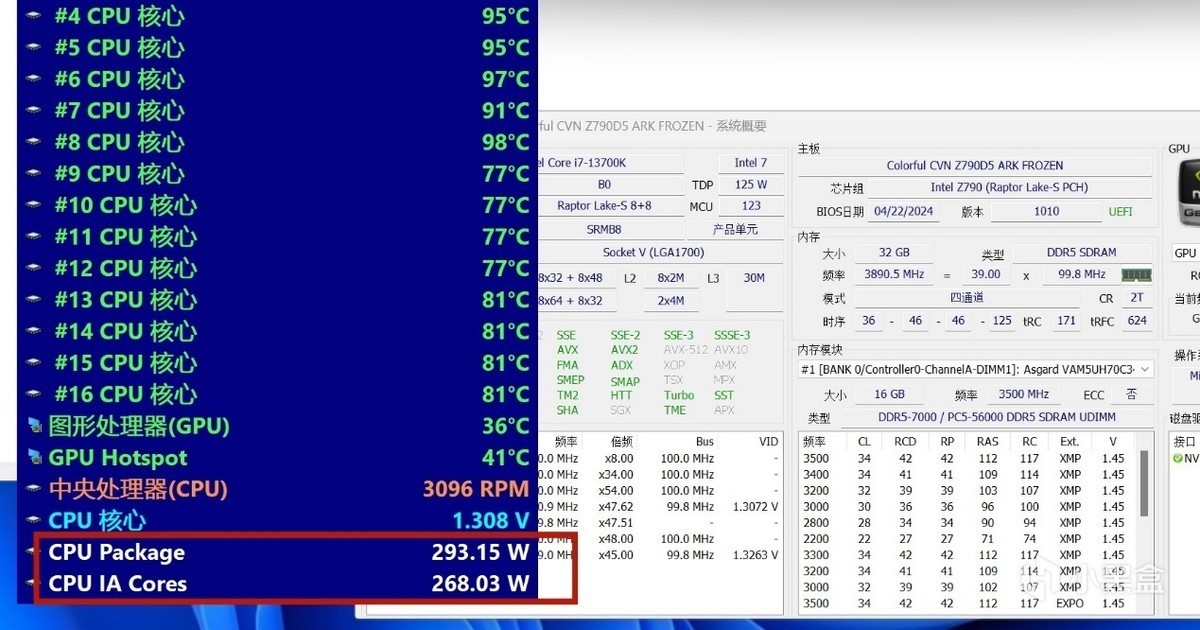1200x630 pixels.
Task: Click the Ext. column header in timings table
Action: click(1070, 441)
